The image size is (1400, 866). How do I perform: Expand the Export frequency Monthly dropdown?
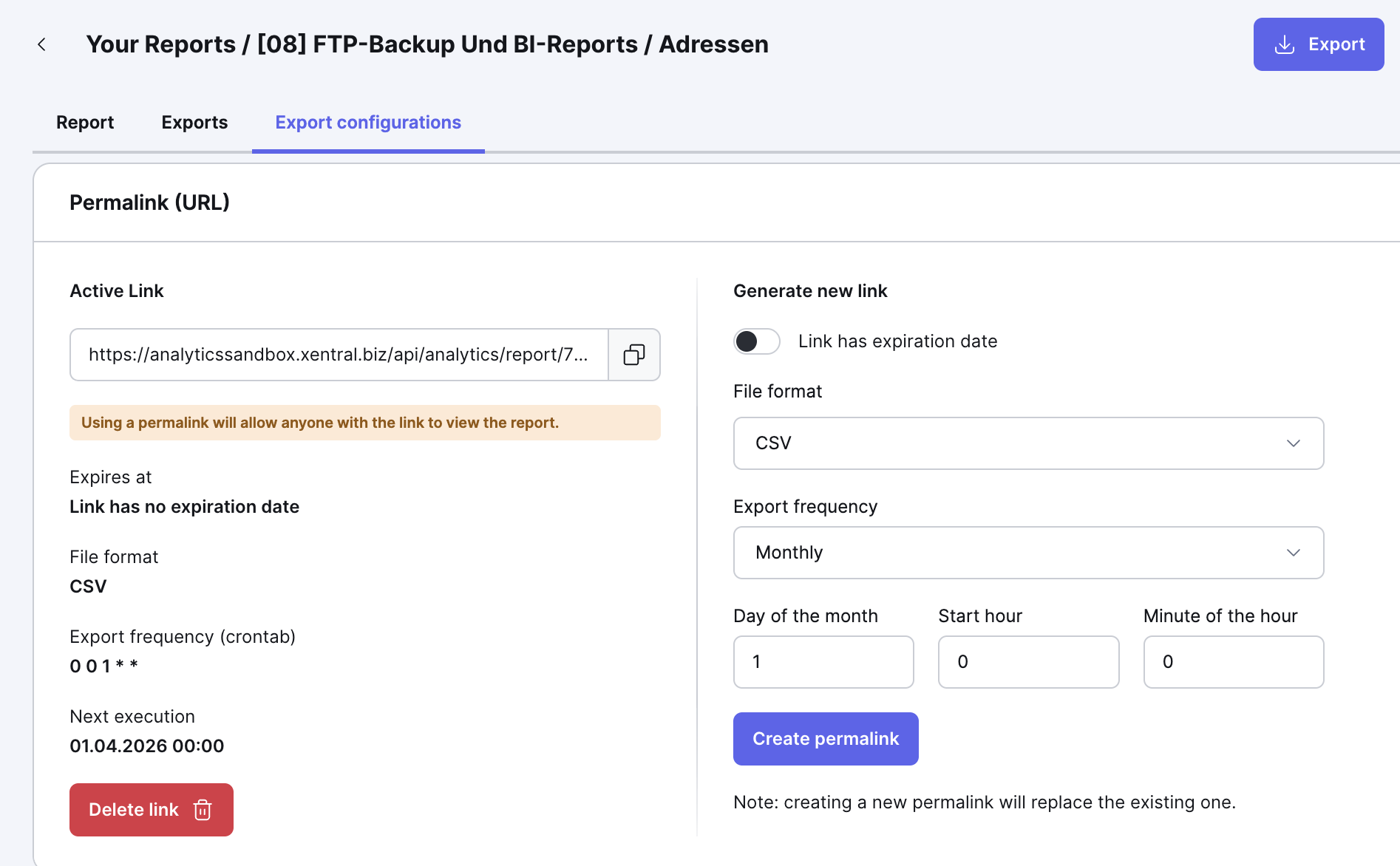(x=1027, y=553)
